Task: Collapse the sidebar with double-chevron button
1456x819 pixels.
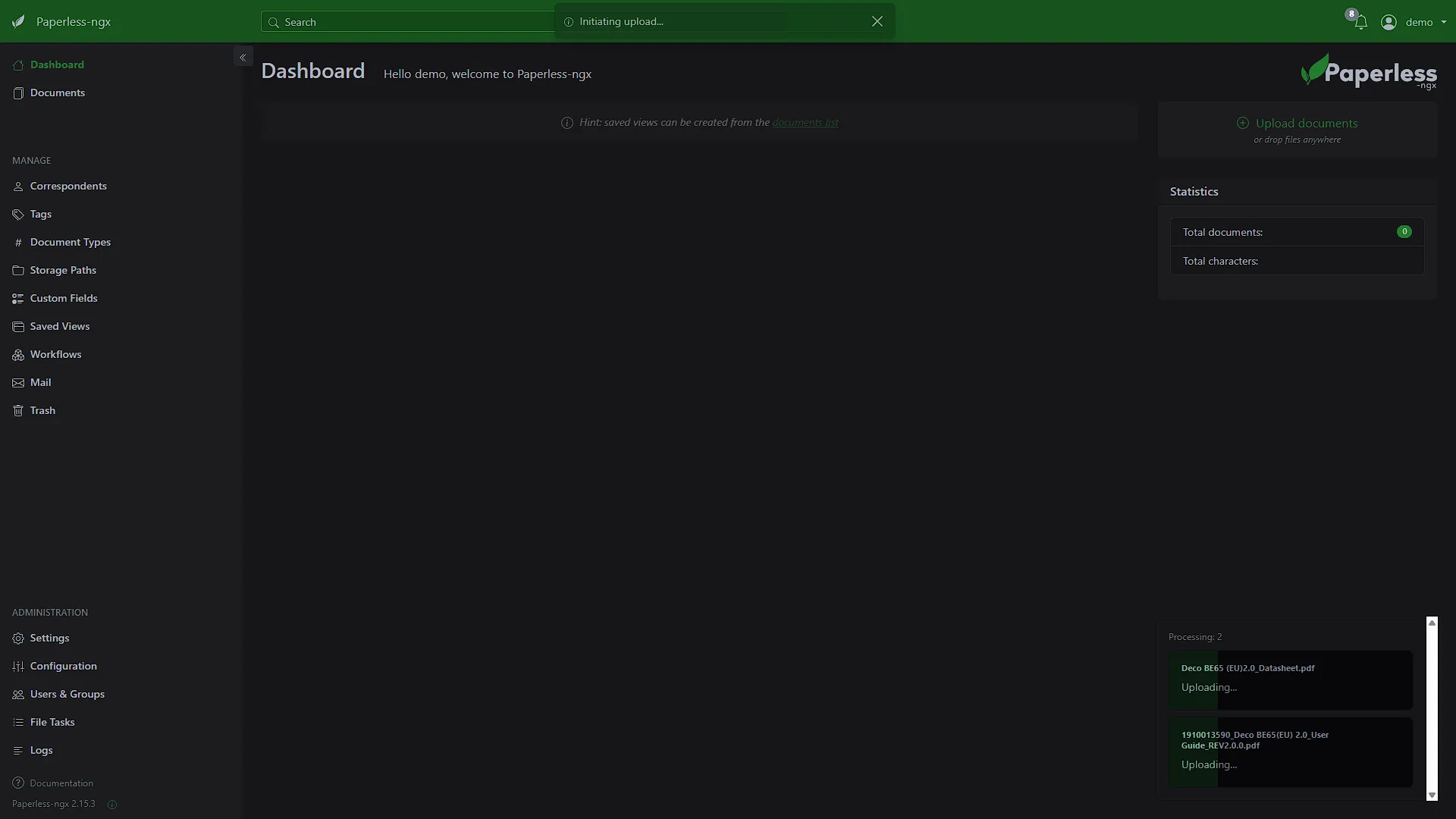Action: tap(243, 57)
